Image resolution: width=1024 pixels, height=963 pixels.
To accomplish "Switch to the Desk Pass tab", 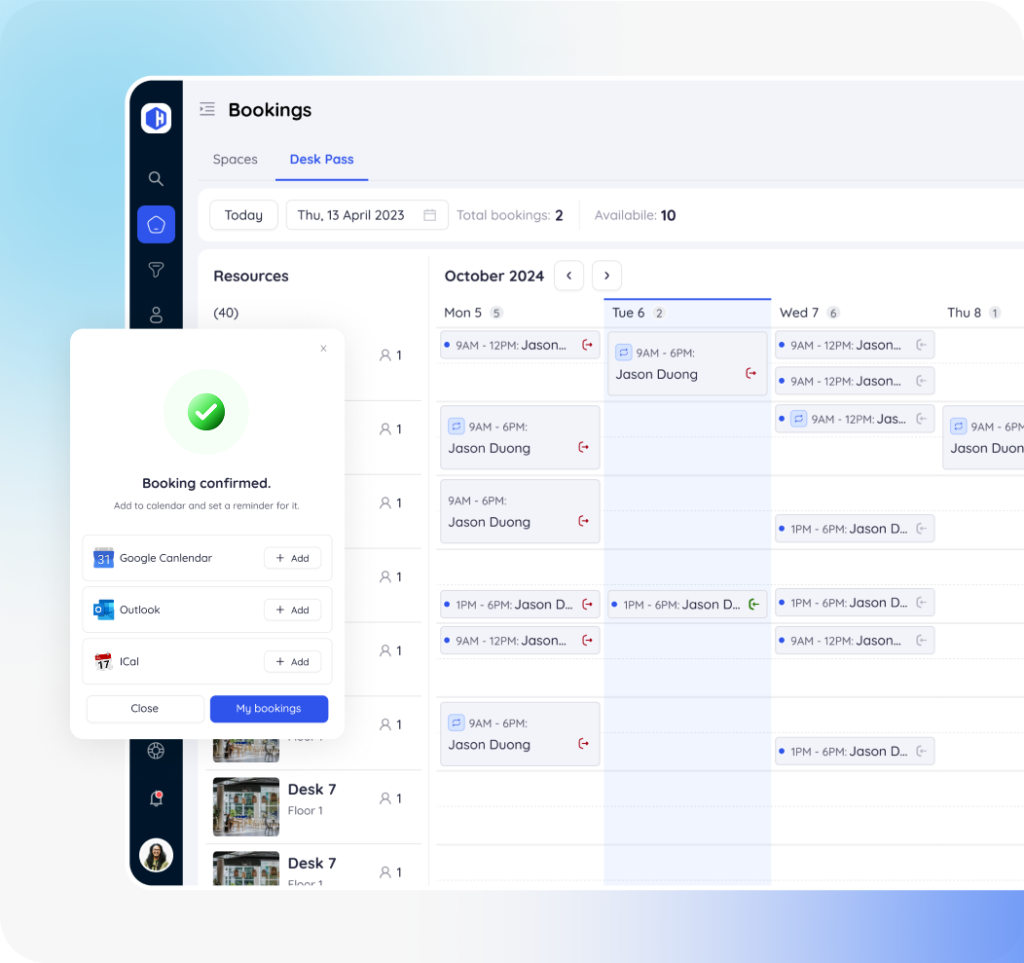I will pos(321,159).
